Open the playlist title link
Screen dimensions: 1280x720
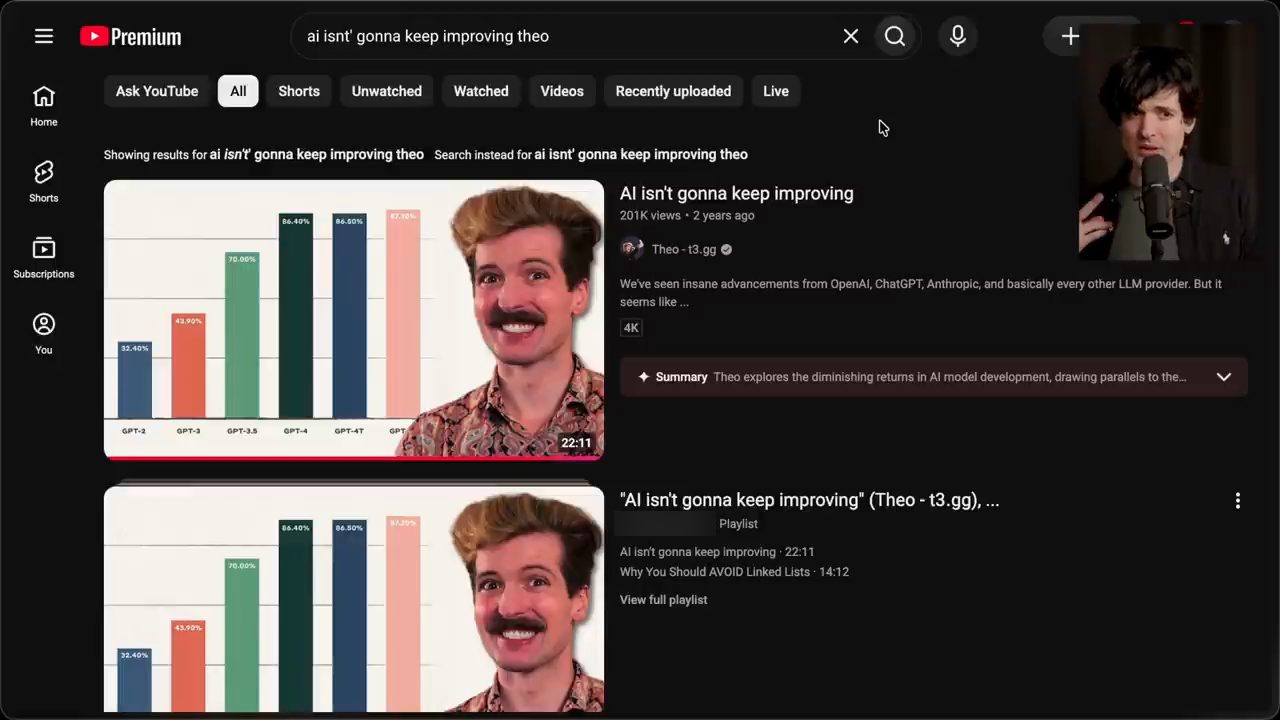coord(809,501)
